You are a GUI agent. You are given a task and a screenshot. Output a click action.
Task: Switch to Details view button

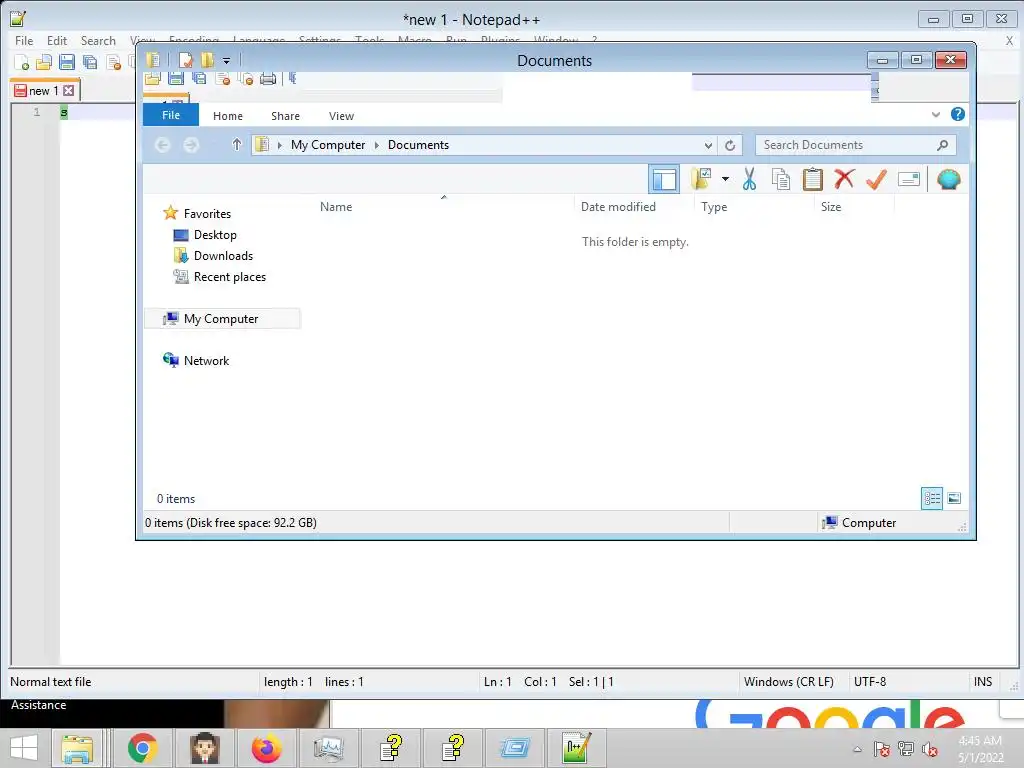coord(932,498)
